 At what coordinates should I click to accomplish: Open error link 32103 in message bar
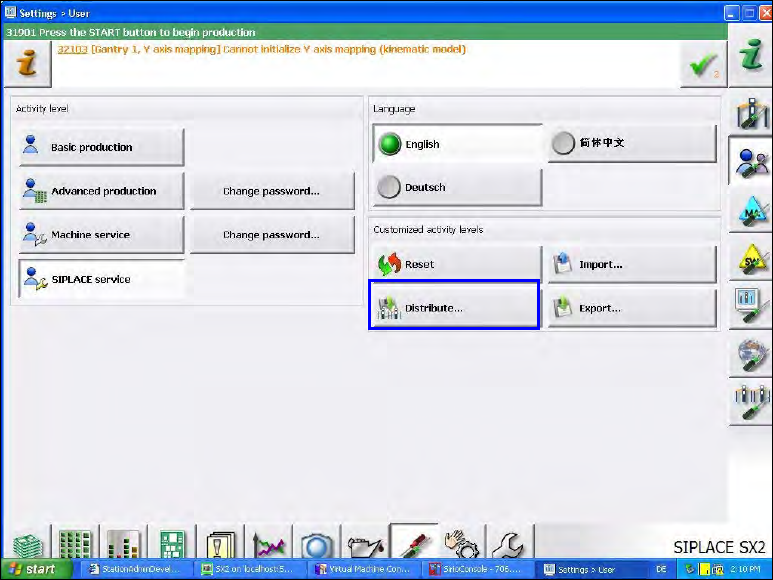(72, 49)
